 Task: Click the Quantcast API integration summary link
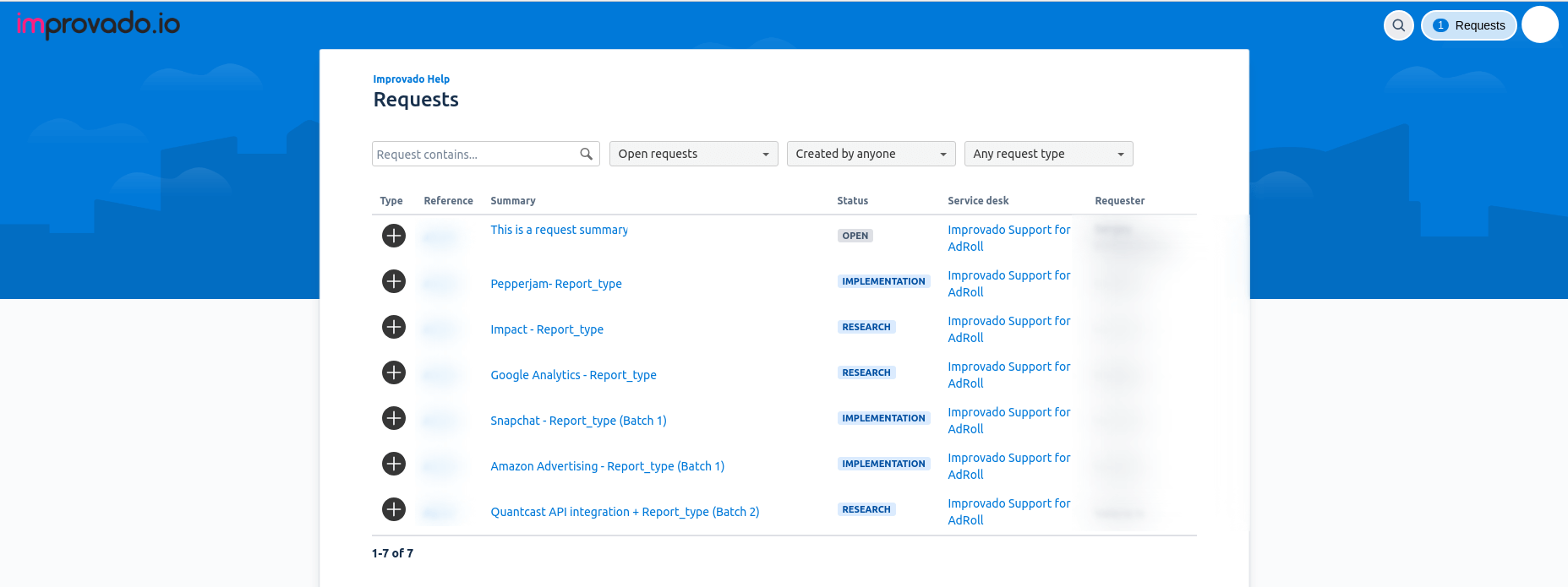coord(625,512)
